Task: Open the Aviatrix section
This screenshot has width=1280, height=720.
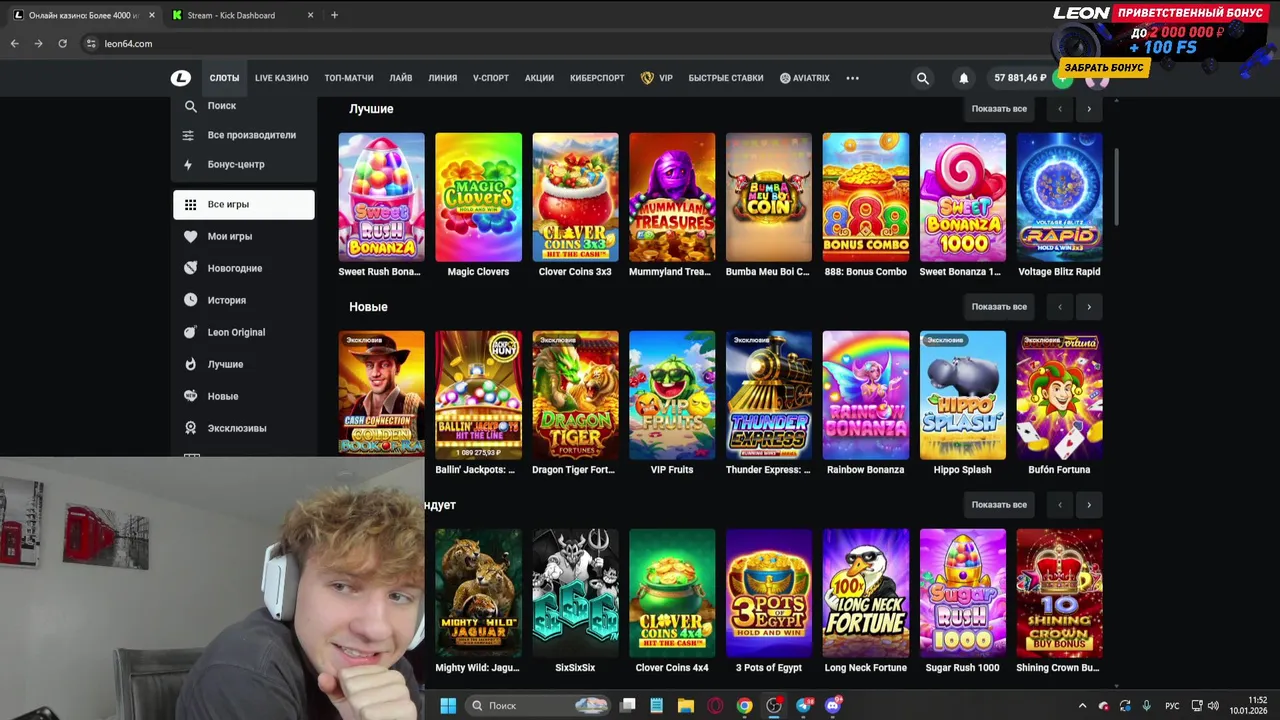Action: click(804, 78)
